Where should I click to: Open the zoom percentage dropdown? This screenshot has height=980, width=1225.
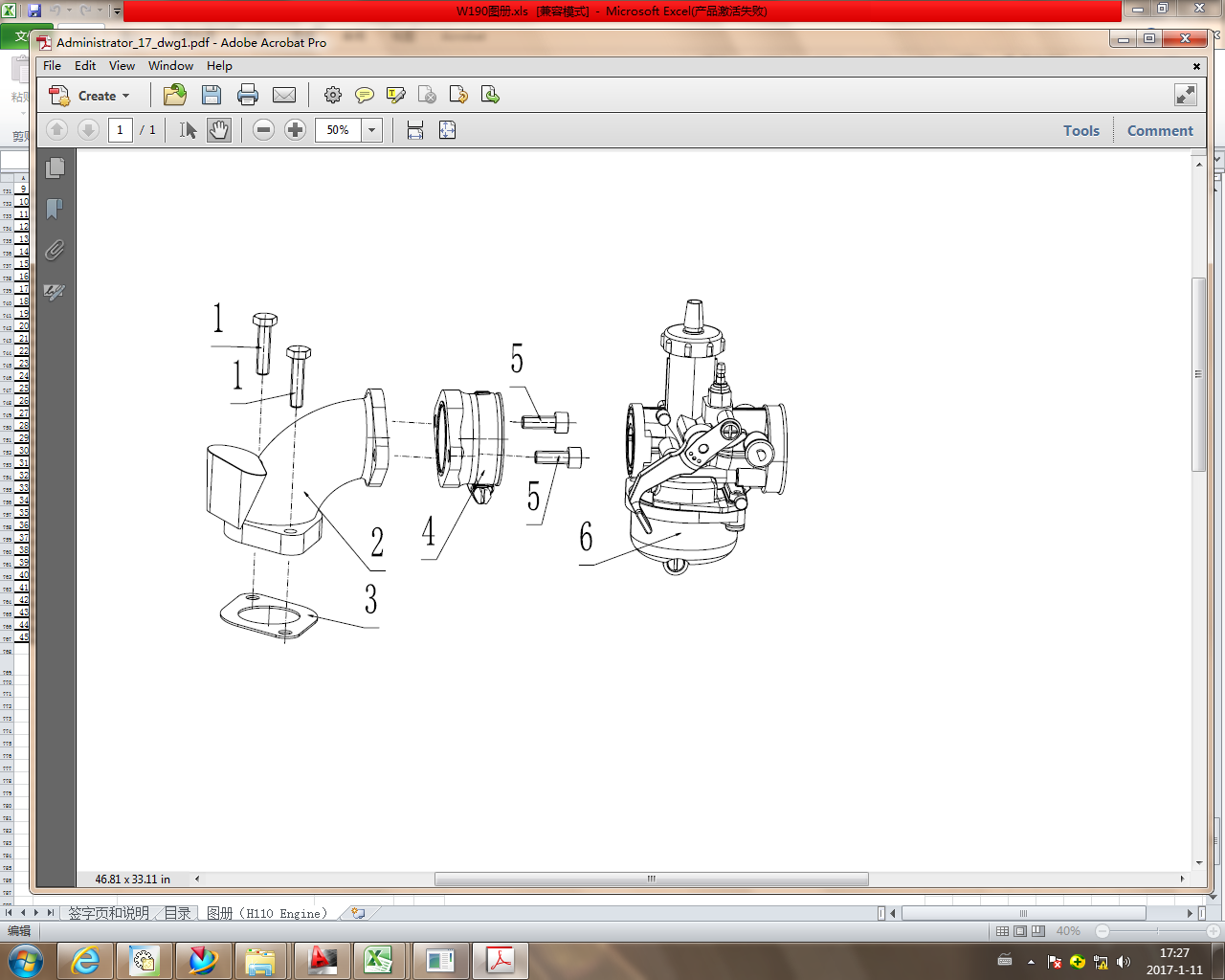tap(369, 129)
